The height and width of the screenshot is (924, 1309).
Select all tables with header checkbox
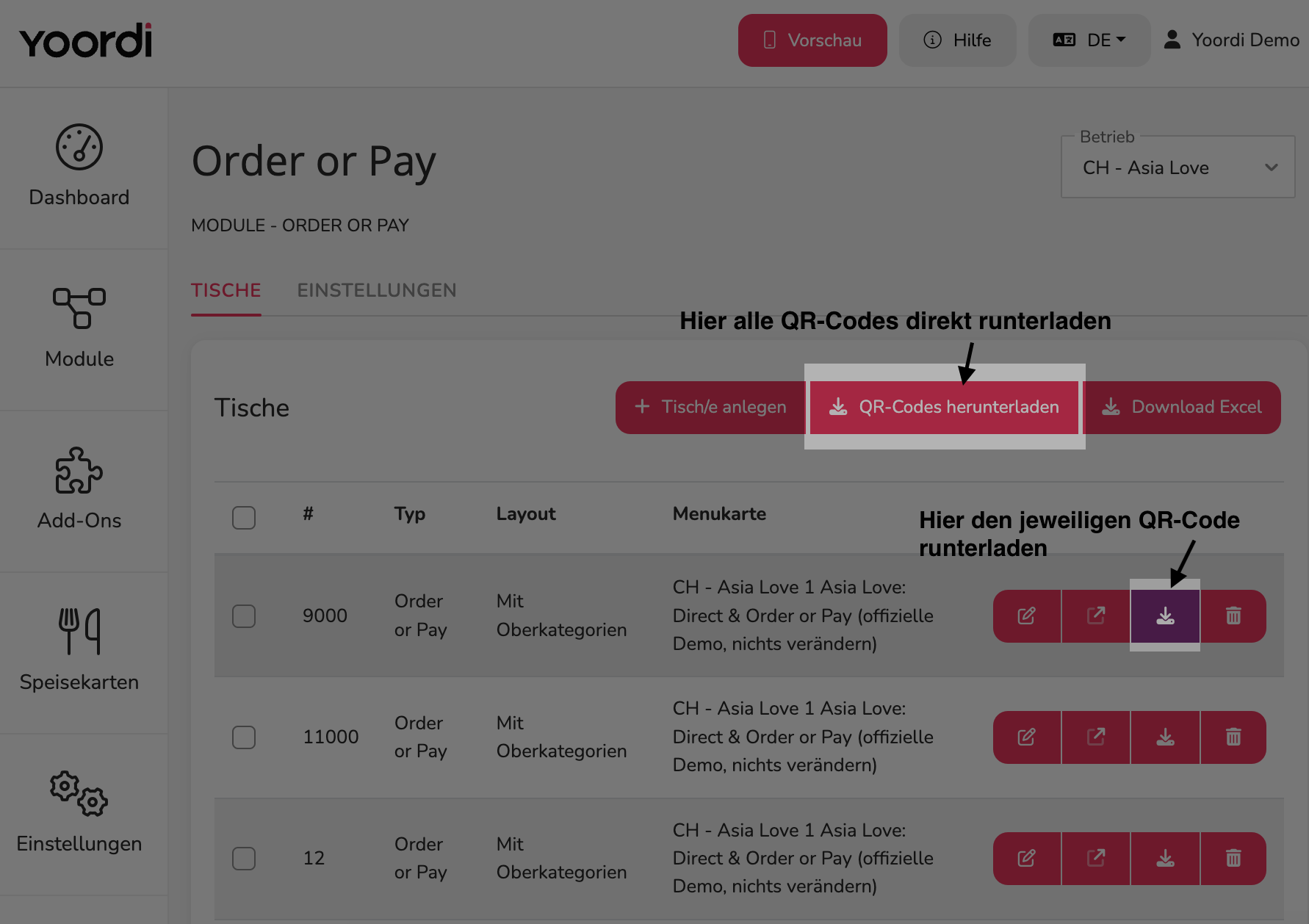click(x=244, y=518)
